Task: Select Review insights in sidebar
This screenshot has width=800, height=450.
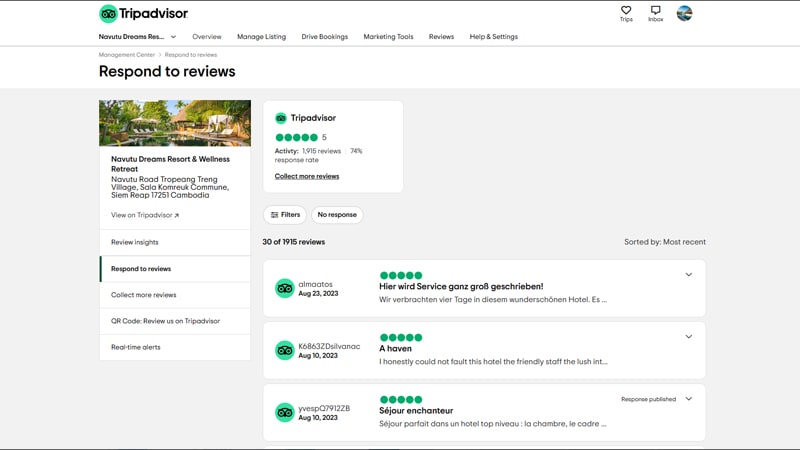Action: point(135,242)
